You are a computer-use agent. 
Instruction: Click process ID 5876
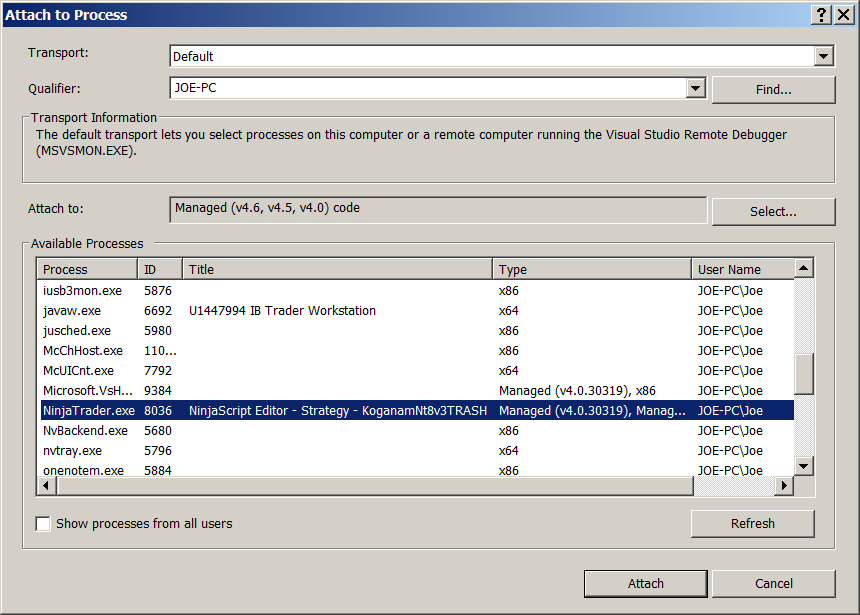tap(158, 290)
